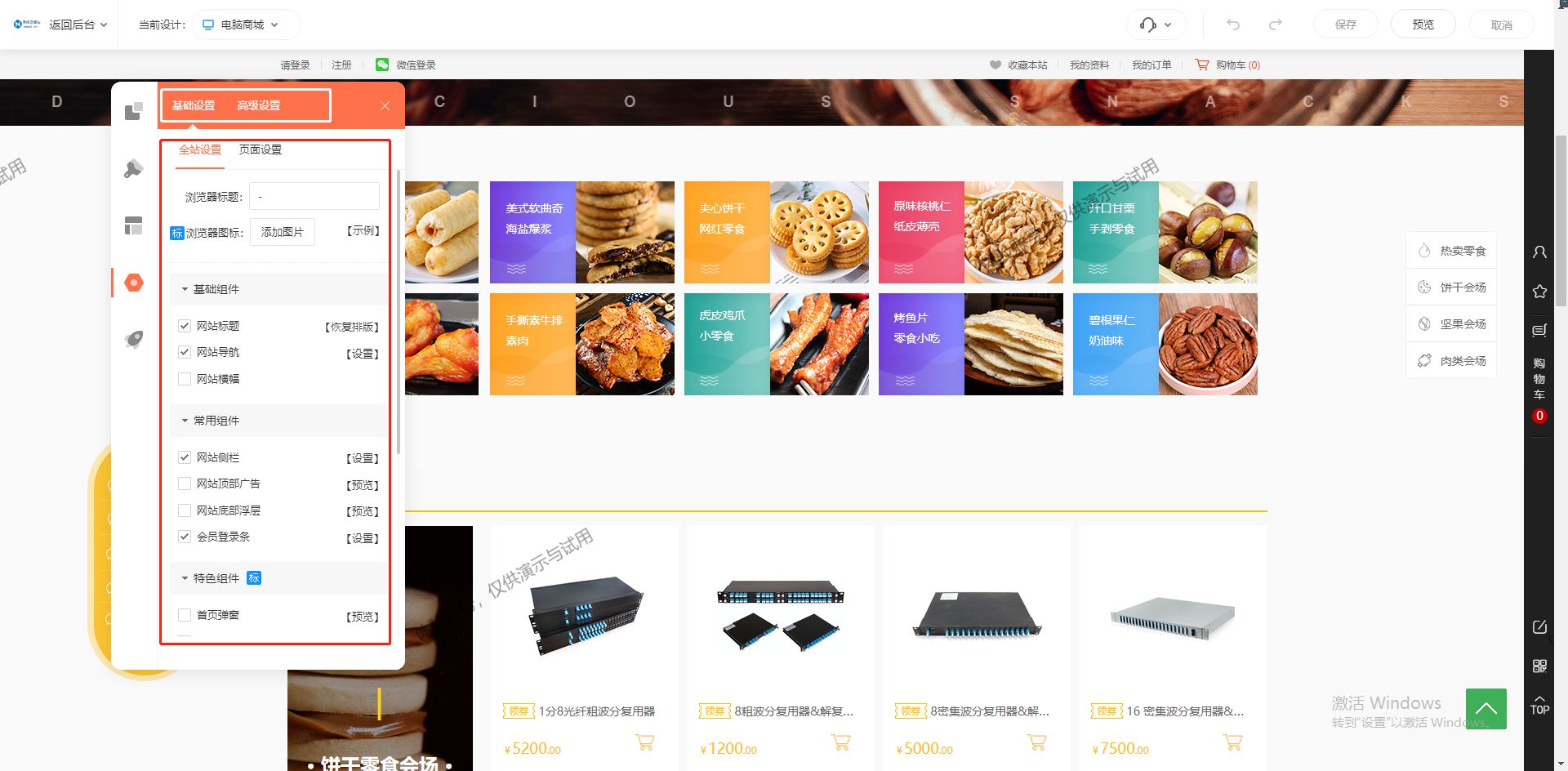Click the green back-to-top arrow button
1568x771 pixels.
(x=1486, y=709)
